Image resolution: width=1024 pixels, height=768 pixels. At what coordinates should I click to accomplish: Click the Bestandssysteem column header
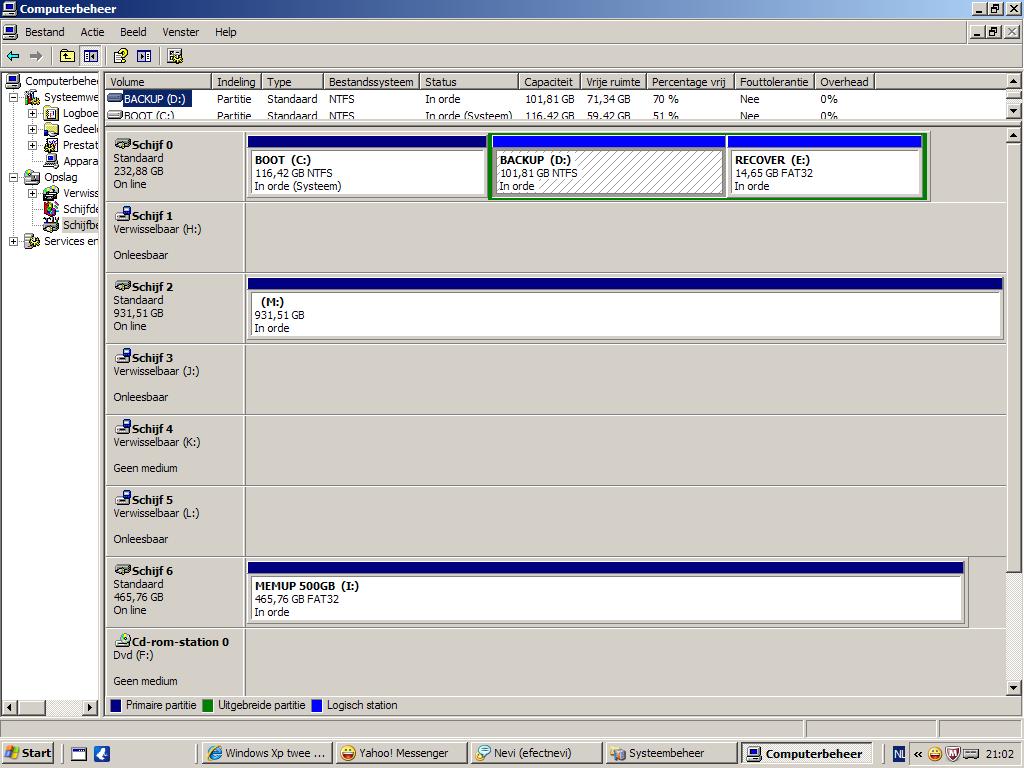[370, 82]
